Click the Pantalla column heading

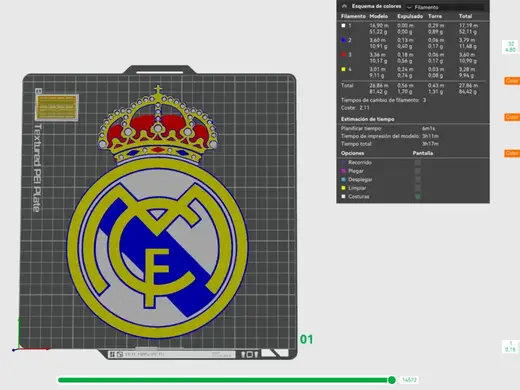(423, 153)
